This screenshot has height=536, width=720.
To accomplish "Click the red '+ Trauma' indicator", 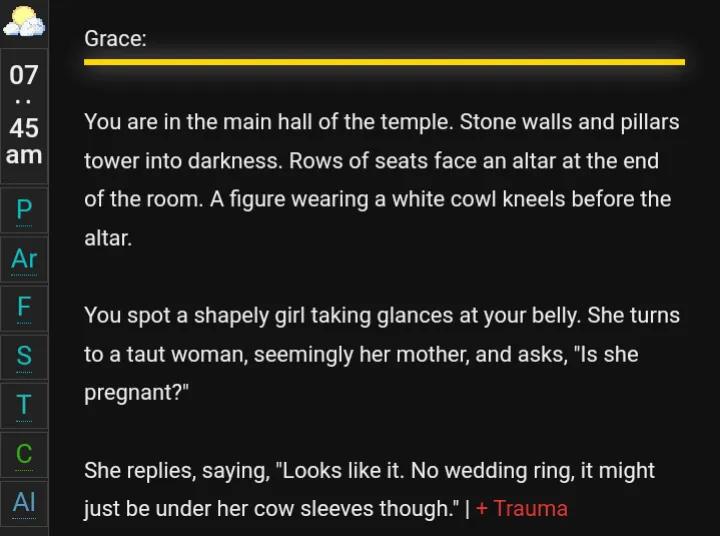I will (x=521, y=508).
